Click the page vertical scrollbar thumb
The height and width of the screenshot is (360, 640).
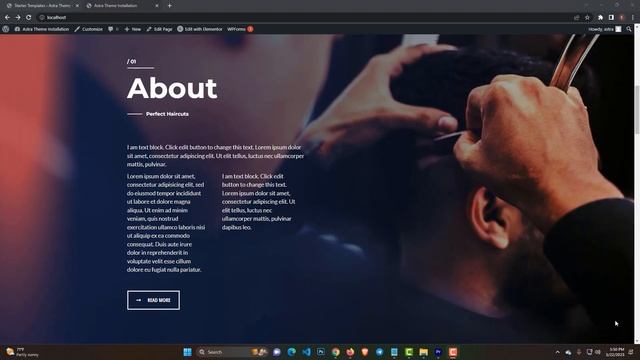pyautogui.click(x=637, y=109)
